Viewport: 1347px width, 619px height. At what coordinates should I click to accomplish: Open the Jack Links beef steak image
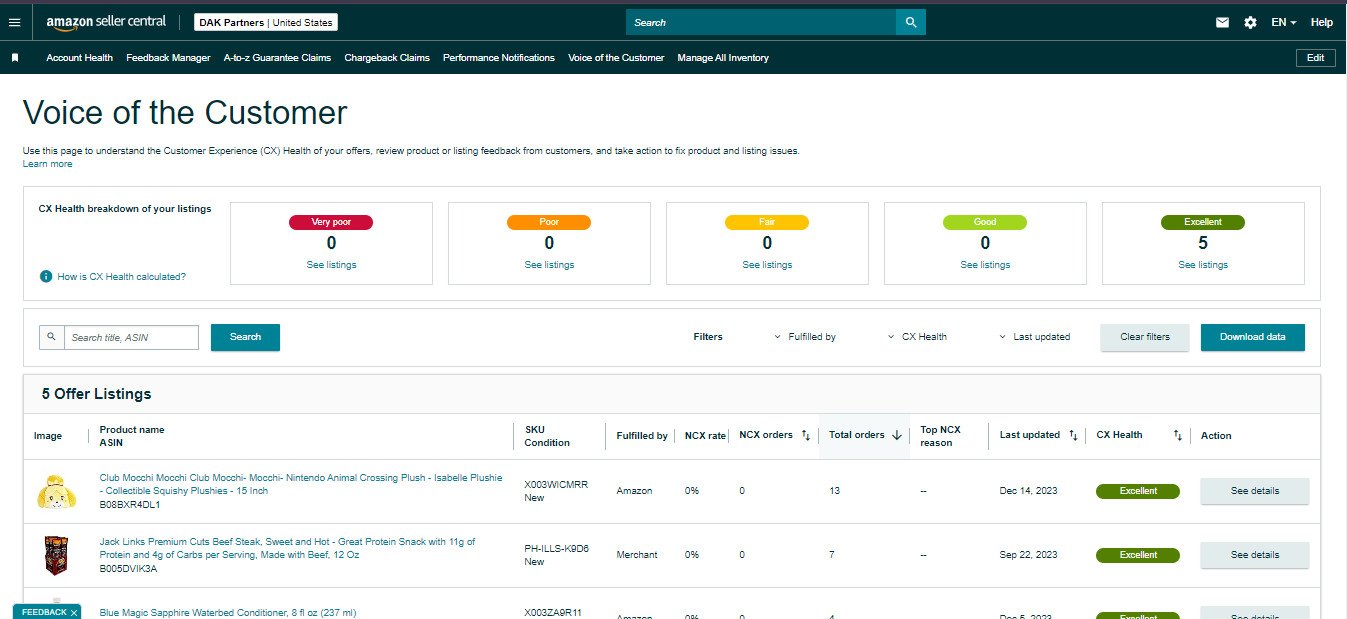point(55,555)
